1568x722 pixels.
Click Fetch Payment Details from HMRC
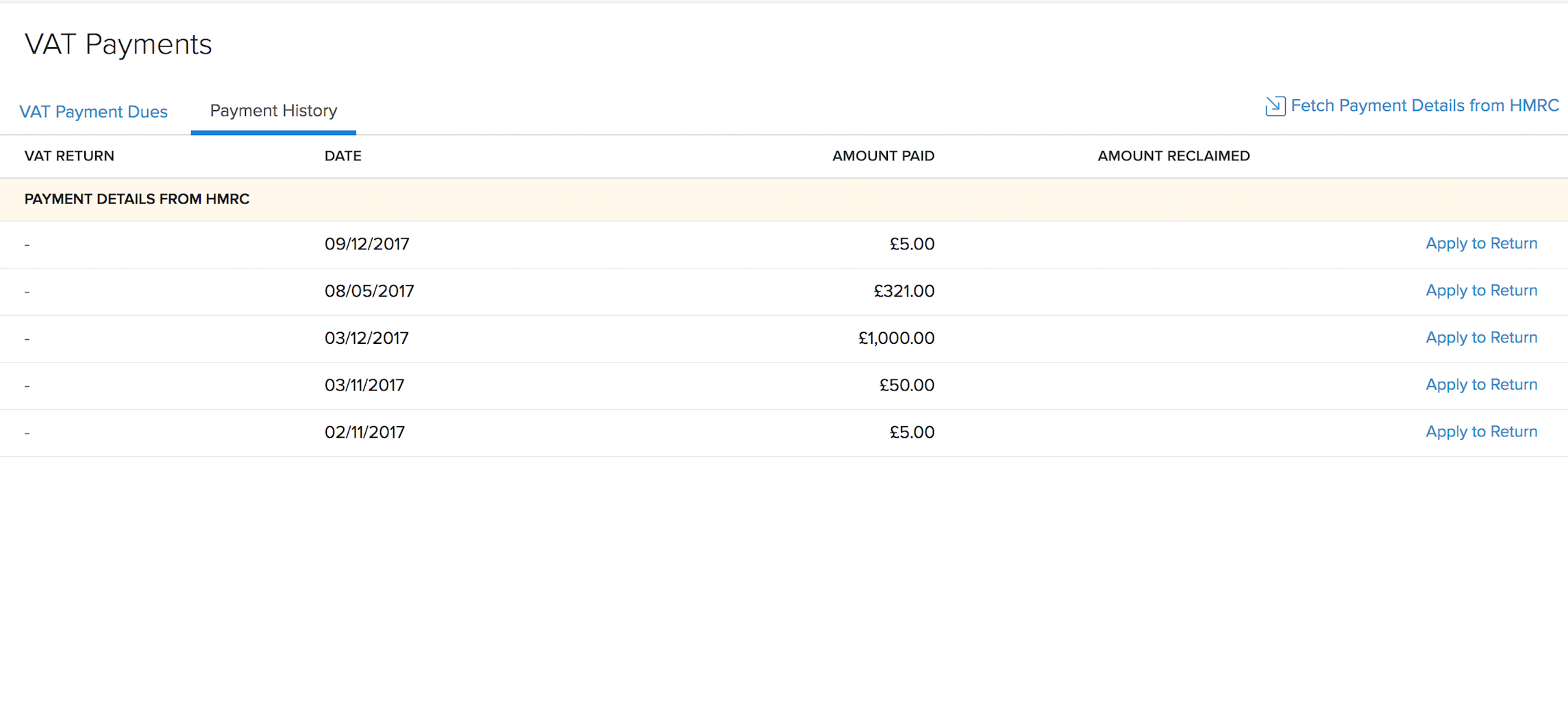[1424, 105]
